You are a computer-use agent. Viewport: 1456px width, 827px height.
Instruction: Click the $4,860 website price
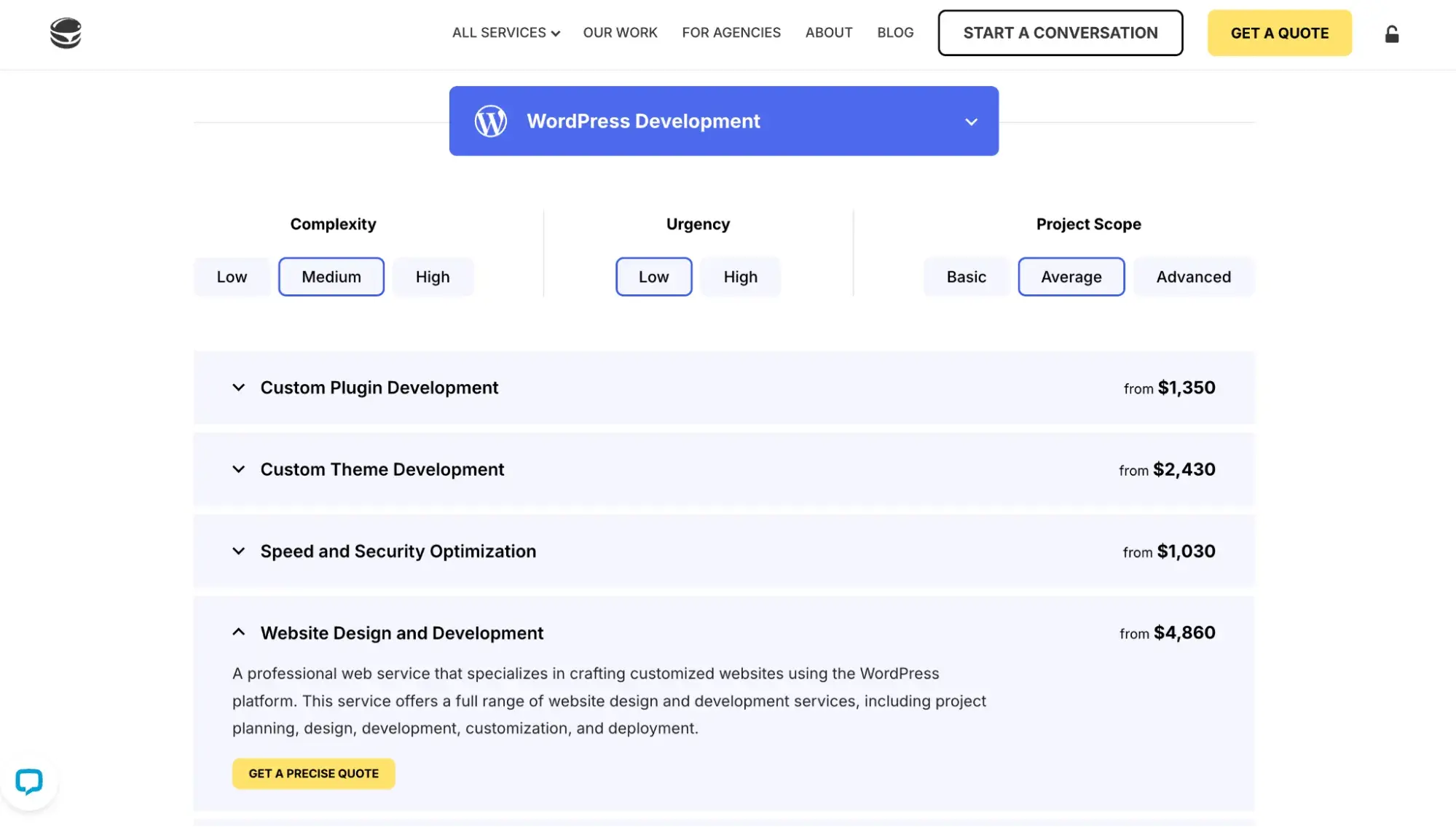tap(1184, 632)
